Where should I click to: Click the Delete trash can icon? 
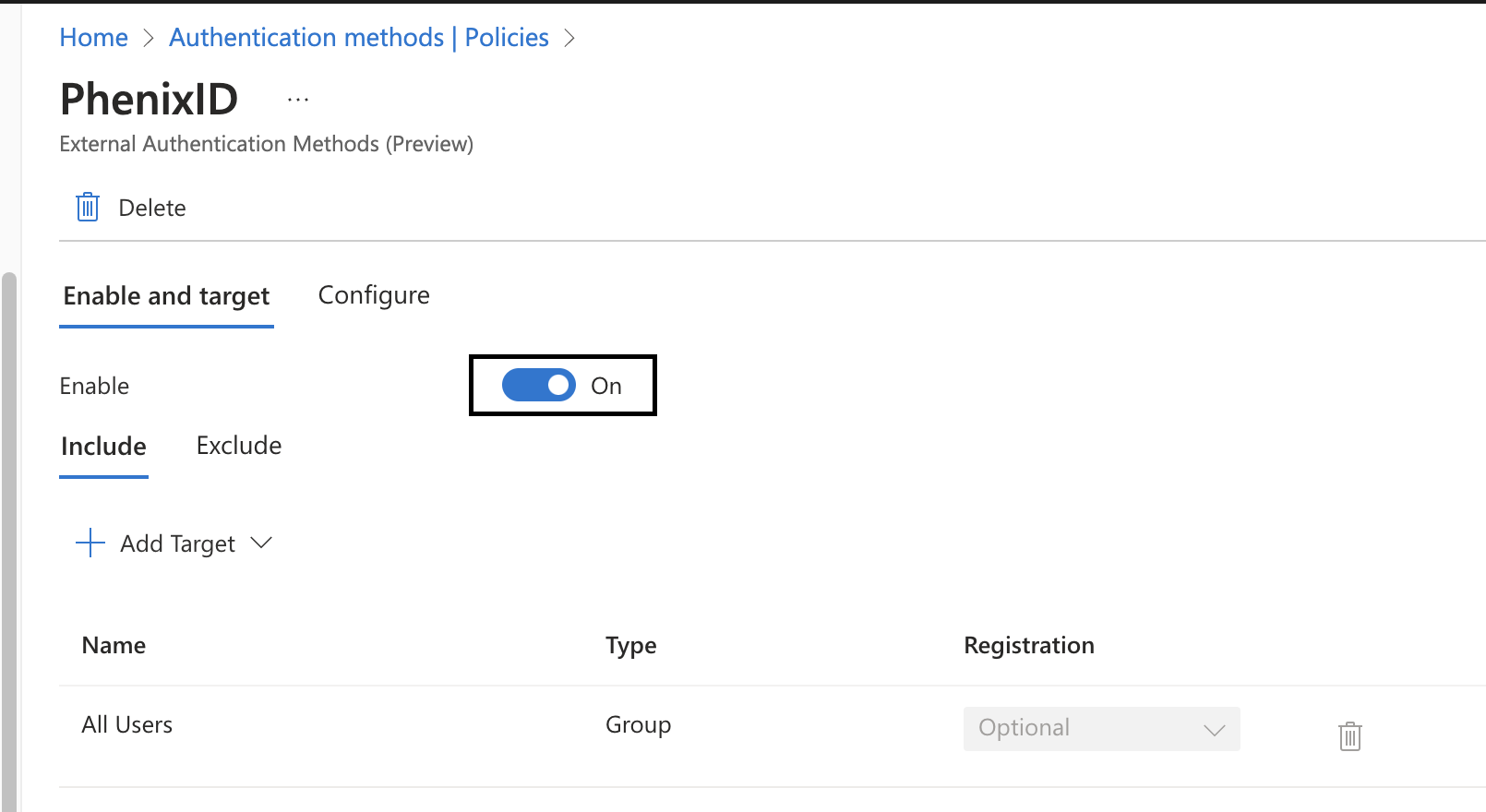pos(88,208)
